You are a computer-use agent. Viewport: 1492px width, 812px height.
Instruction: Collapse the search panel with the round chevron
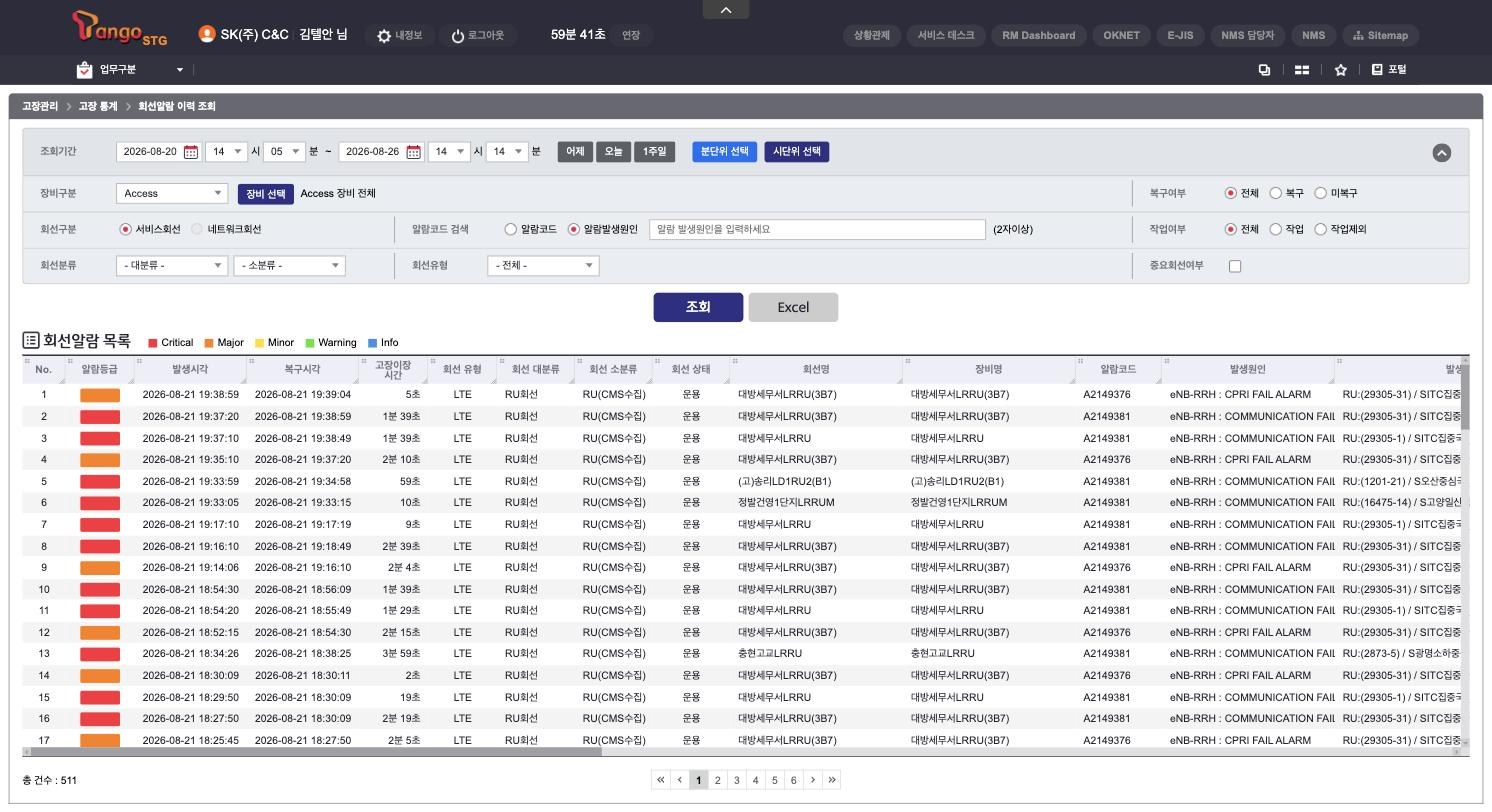click(x=1441, y=153)
